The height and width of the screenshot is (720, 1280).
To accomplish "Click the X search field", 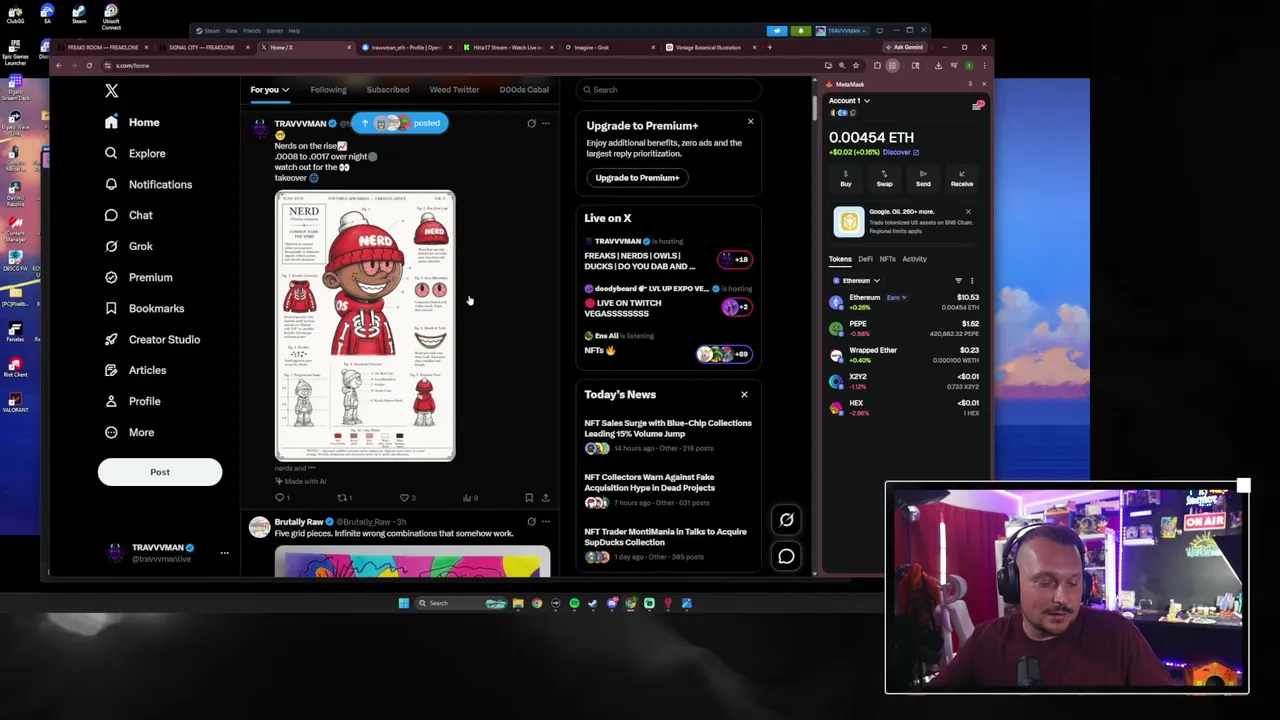I will [668, 90].
